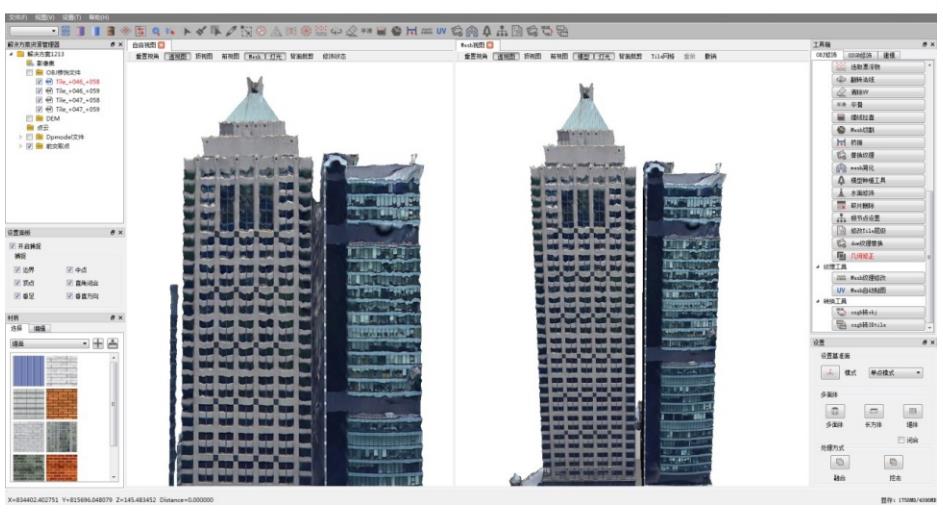The height and width of the screenshot is (515, 943).
Task: Click reset view angle in left viewport
Action: (x=147, y=57)
